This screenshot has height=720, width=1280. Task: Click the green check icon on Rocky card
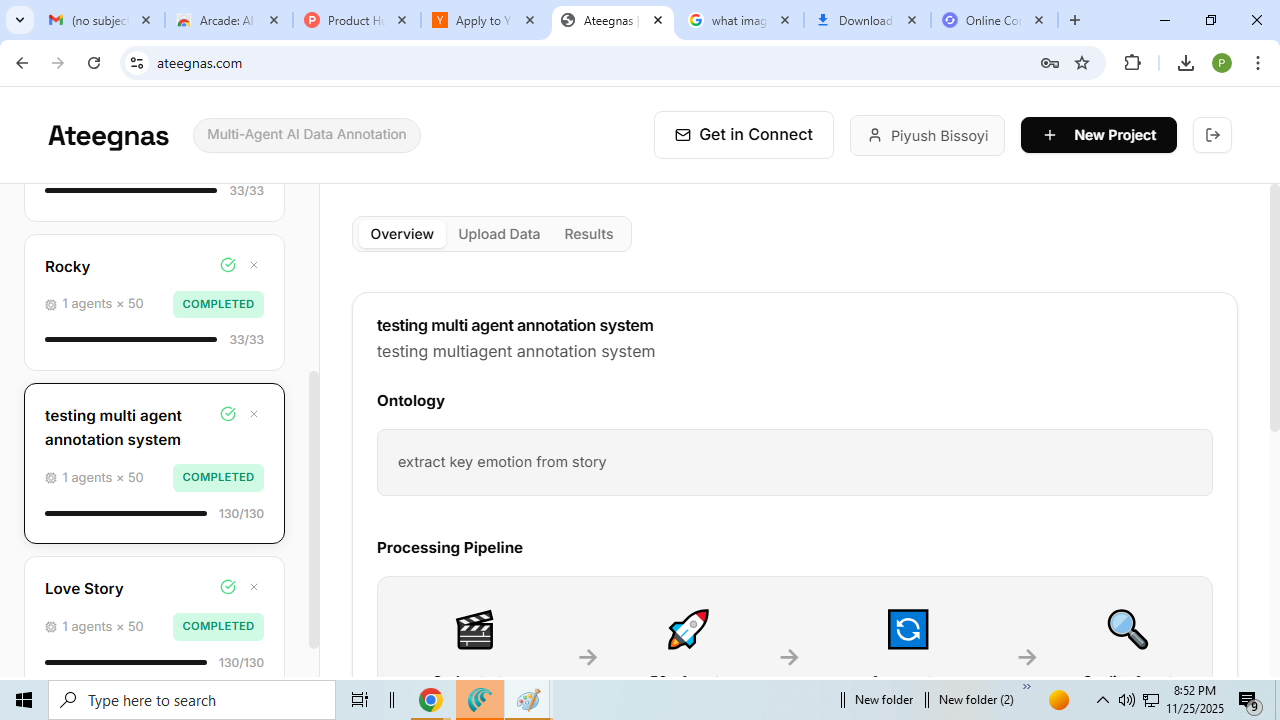[x=228, y=265]
